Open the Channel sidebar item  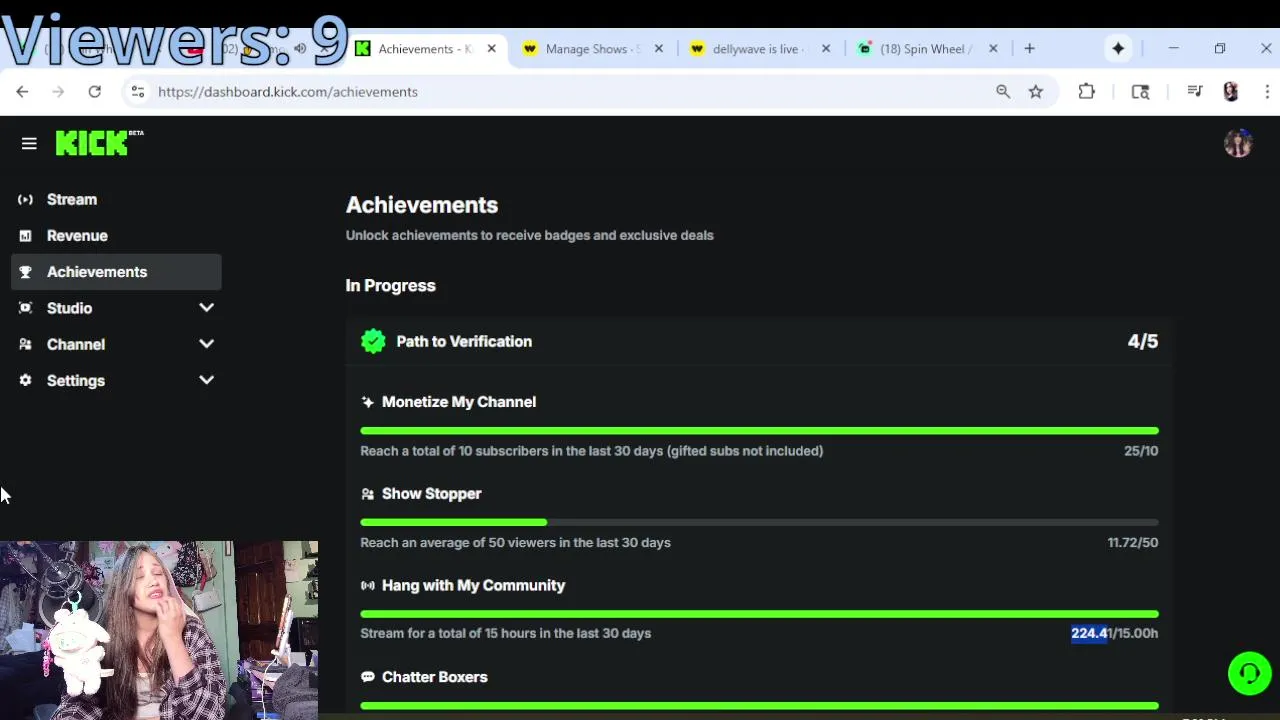(x=116, y=344)
